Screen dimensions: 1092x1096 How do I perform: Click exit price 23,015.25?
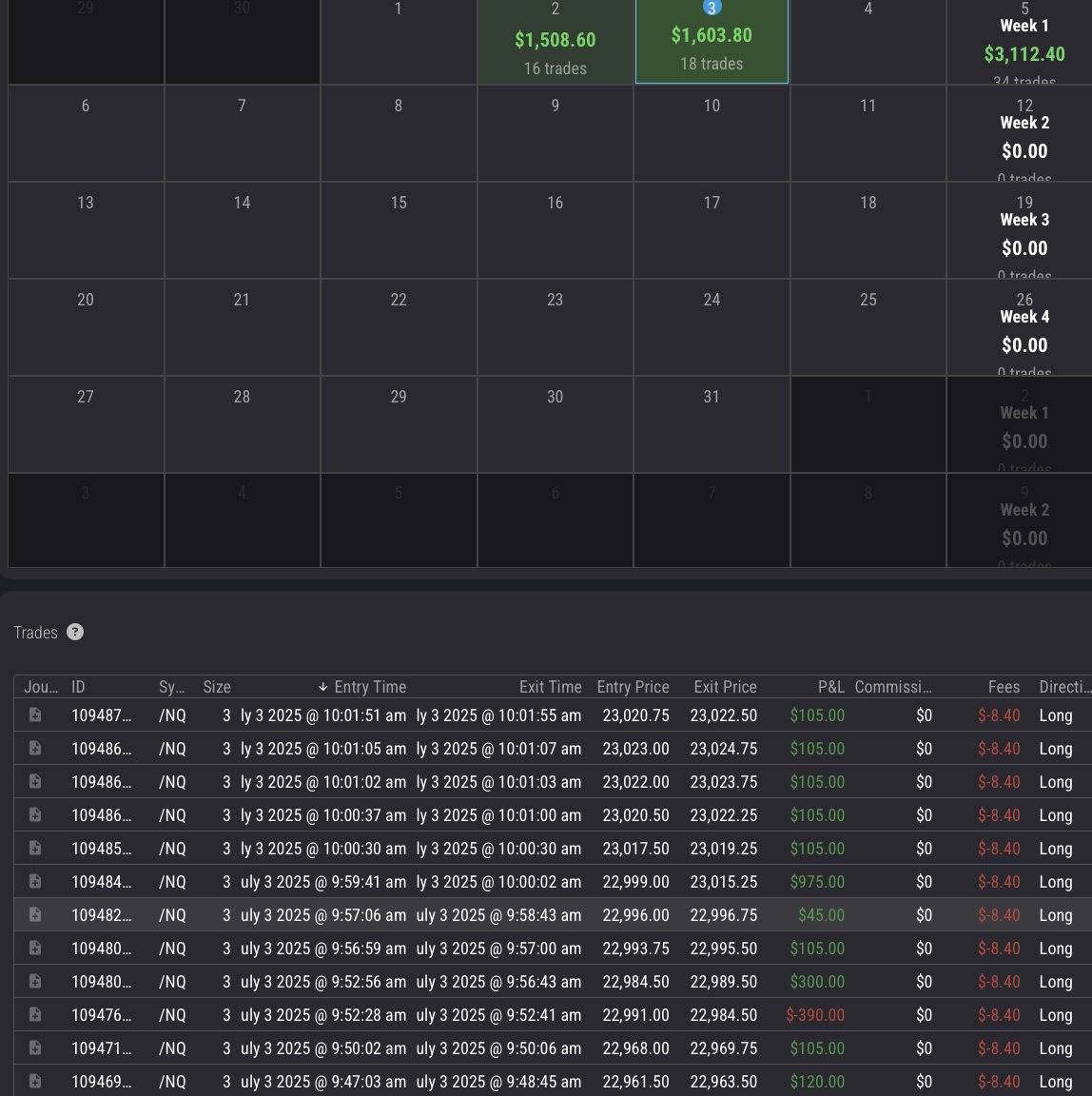pyautogui.click(x=724, y=881)
